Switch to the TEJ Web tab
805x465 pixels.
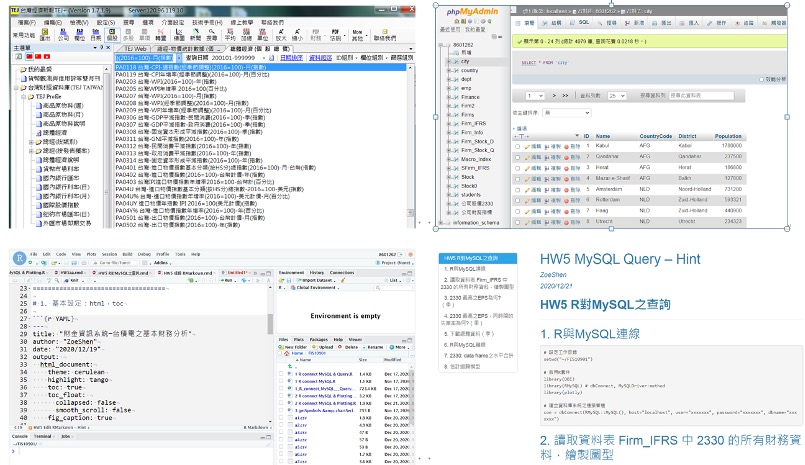click(135, 49)
